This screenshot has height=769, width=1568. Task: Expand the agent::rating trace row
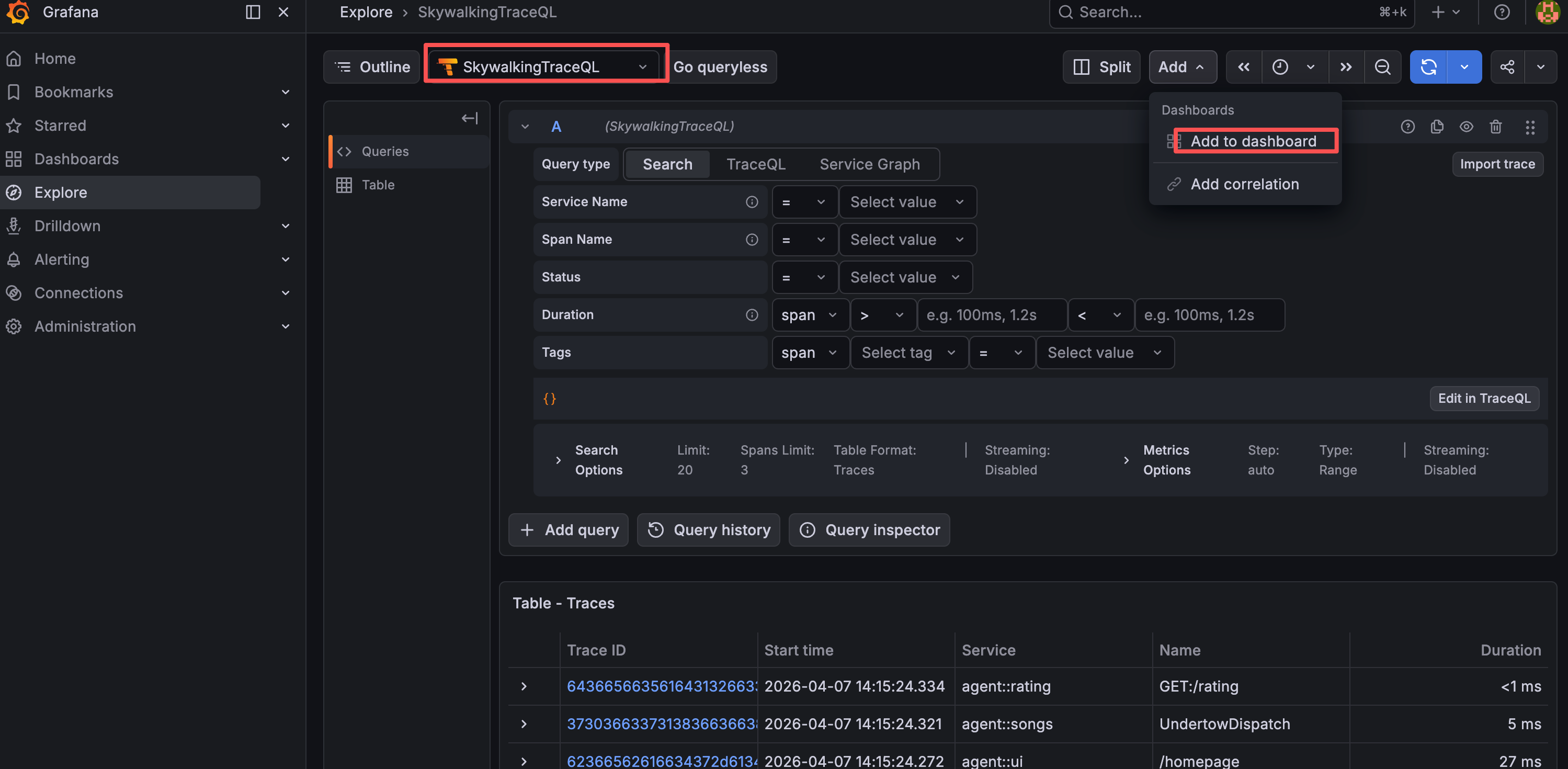click(524, 686)
